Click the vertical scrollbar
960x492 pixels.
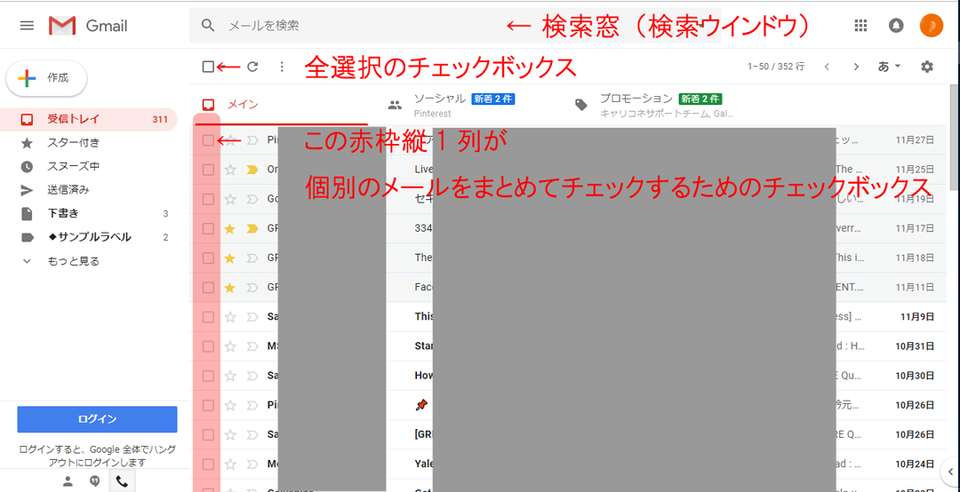[x=954, y=138]
